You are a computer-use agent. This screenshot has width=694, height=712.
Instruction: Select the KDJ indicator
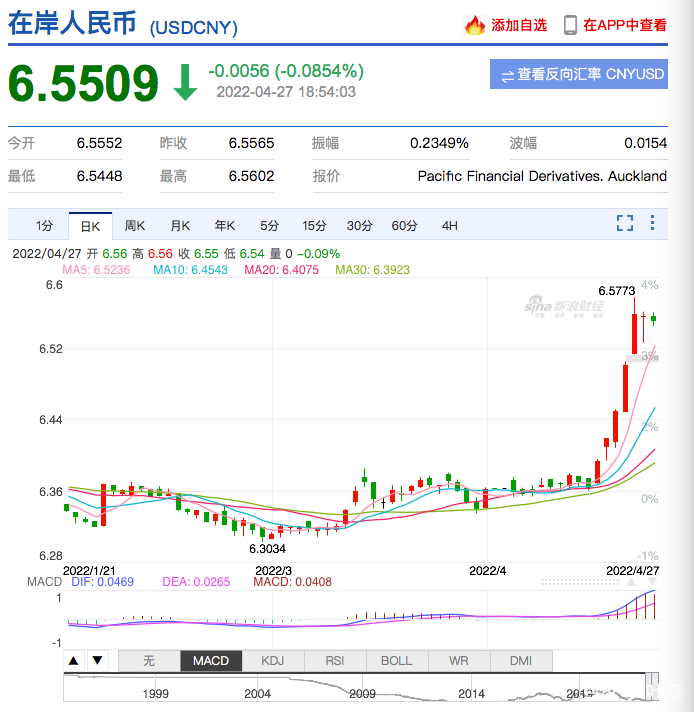click(x=273, y=661)
